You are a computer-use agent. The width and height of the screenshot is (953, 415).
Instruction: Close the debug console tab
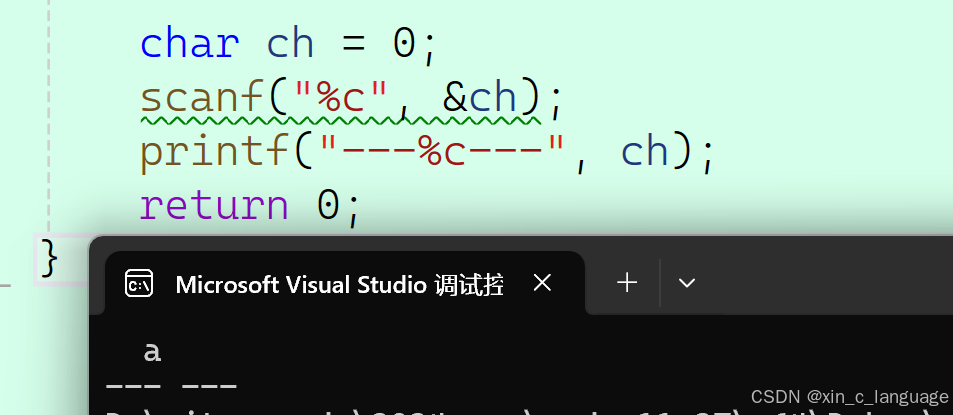(x=542, y=283)
